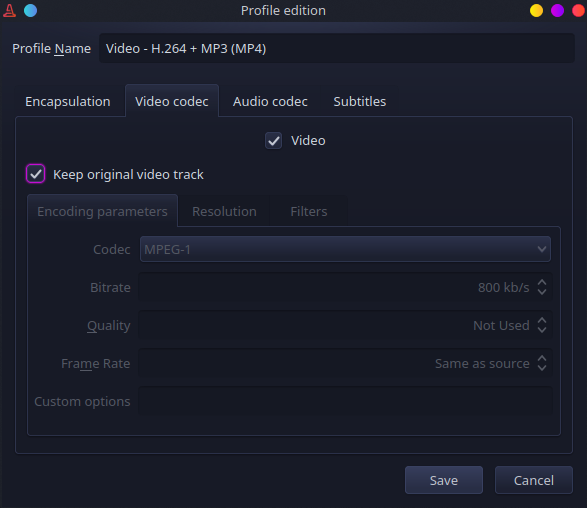Click the VLC cone icon in title bar

coord(9,10)
